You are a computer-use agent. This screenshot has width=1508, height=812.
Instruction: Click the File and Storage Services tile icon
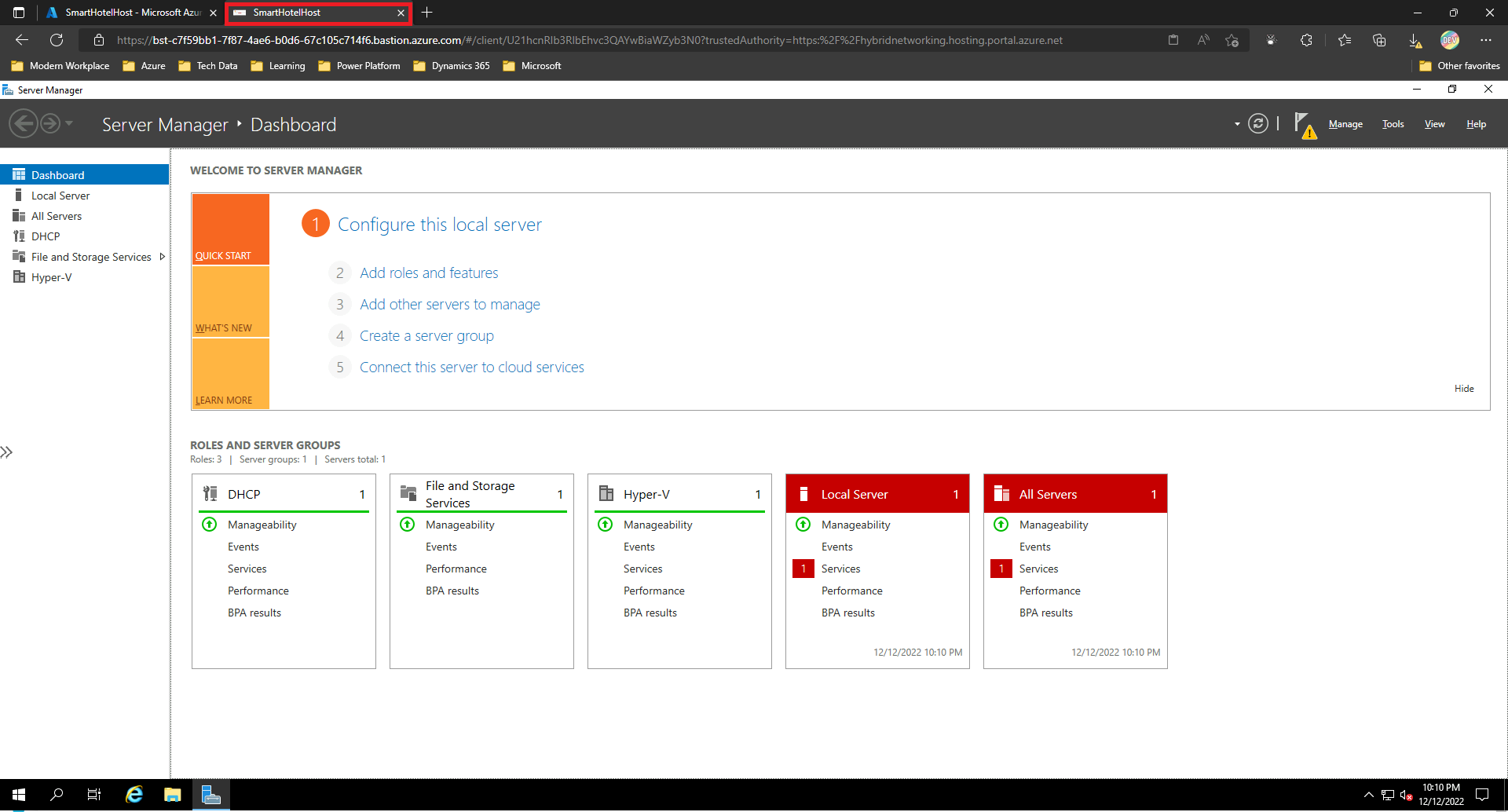pyautogui.click(x=408, y=494)
